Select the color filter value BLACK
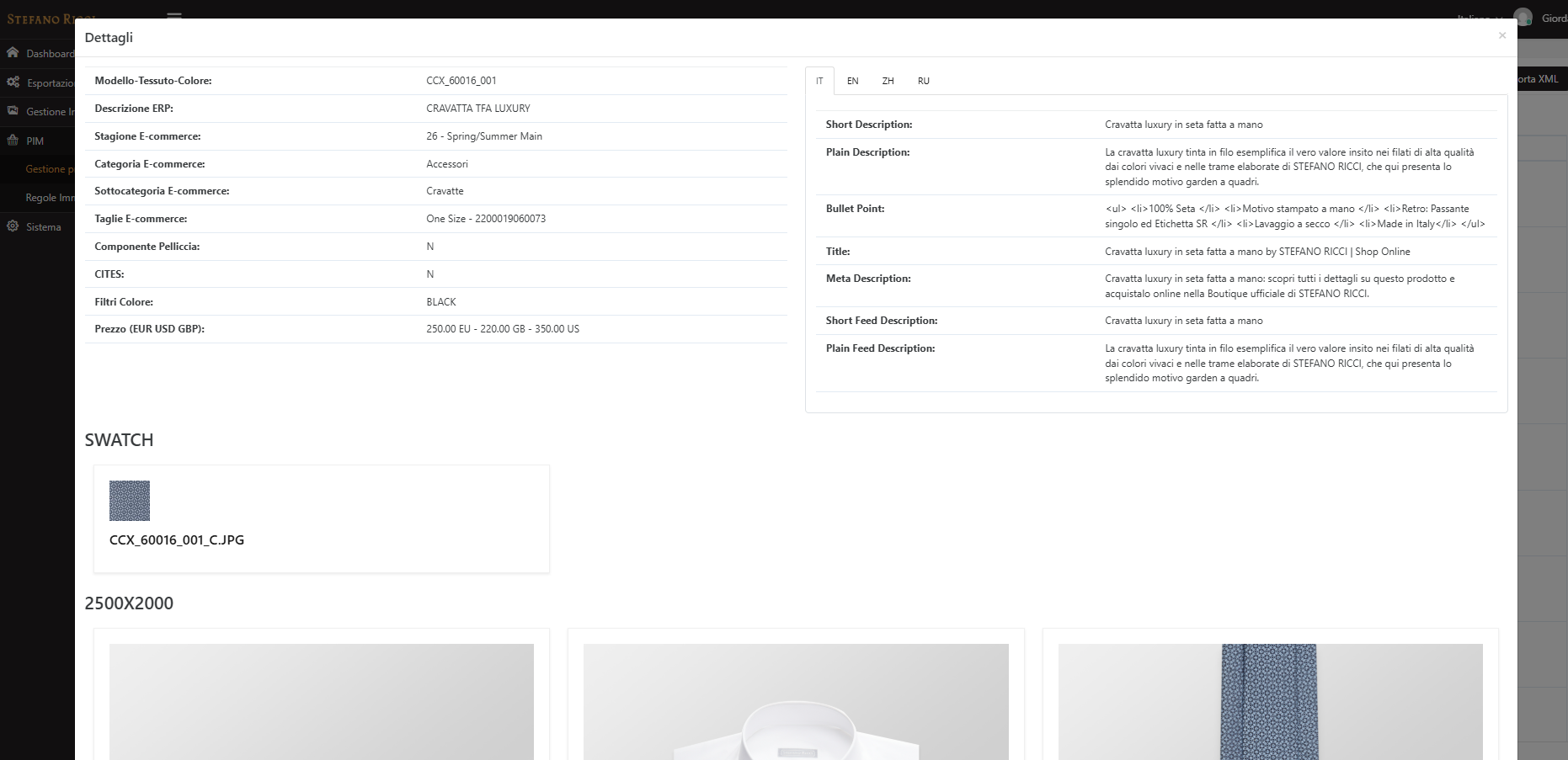 coord(441,302)
